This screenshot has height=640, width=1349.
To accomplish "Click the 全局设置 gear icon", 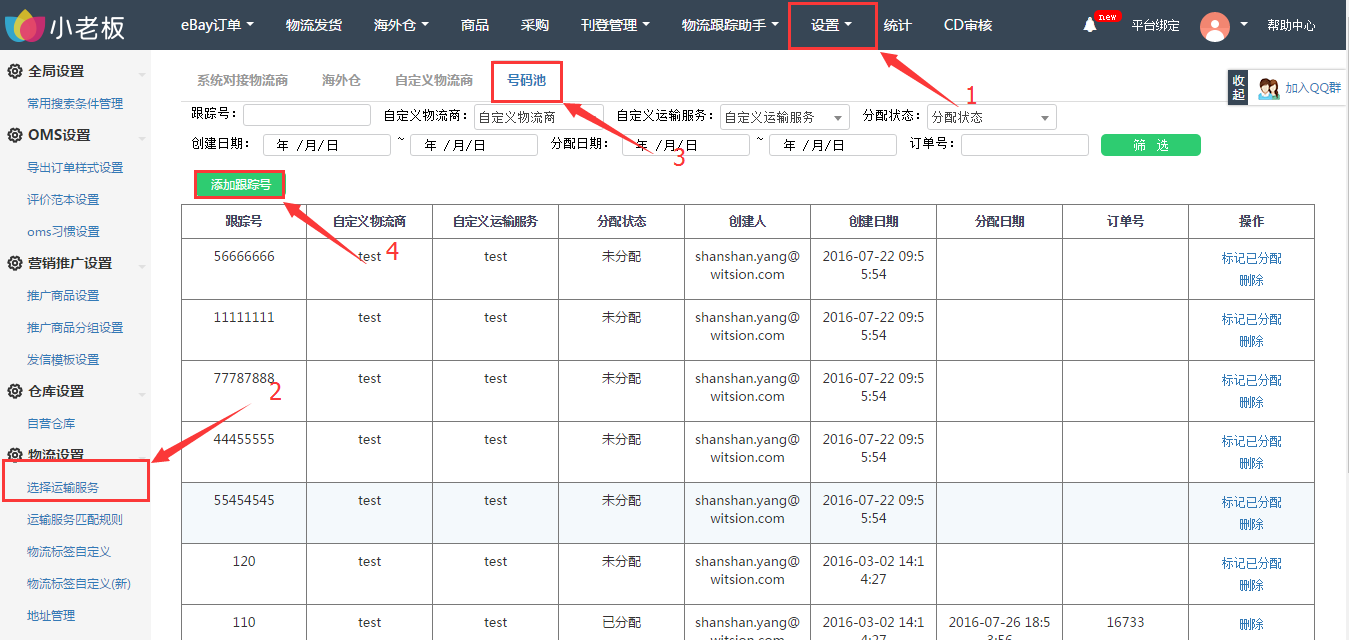I will point(15,72).
